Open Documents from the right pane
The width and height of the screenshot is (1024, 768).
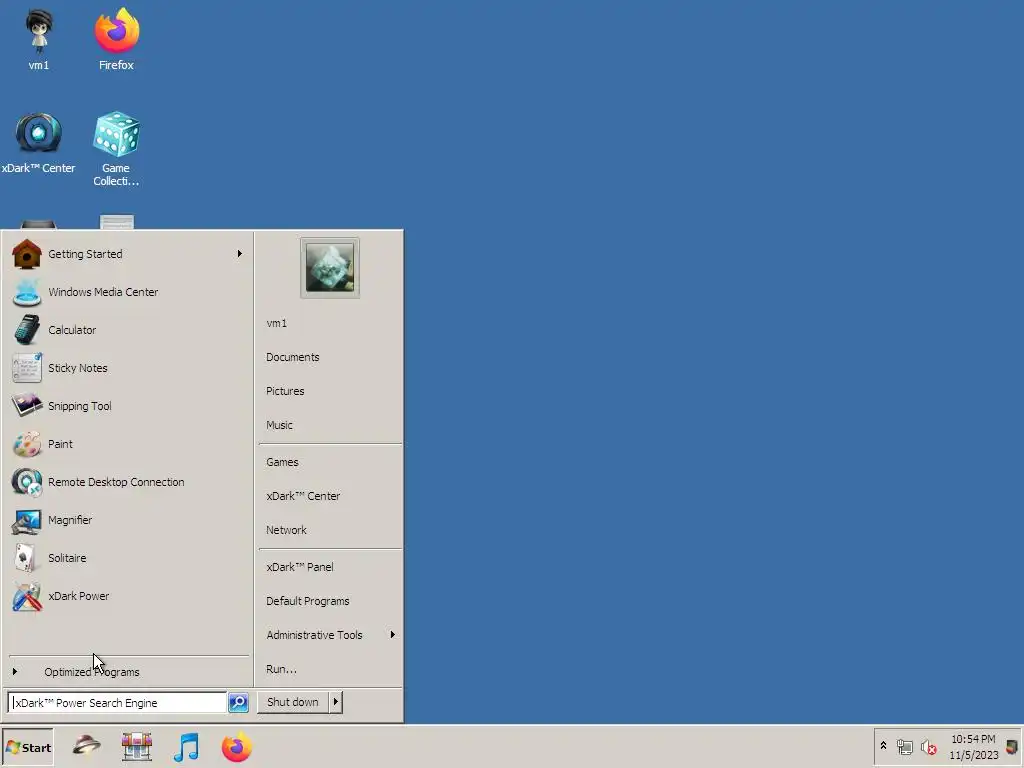pos(330,357)
